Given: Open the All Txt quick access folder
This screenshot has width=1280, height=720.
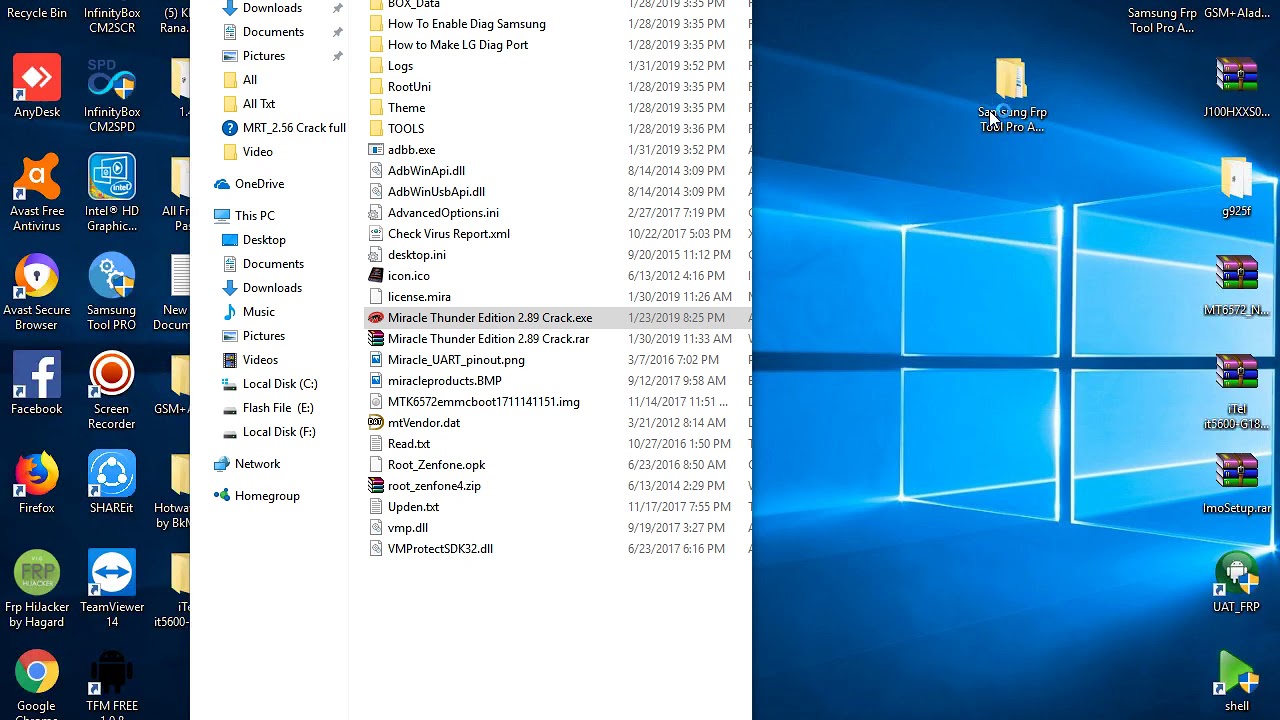Looking at the screenshot, I should (x=259, y=104).
